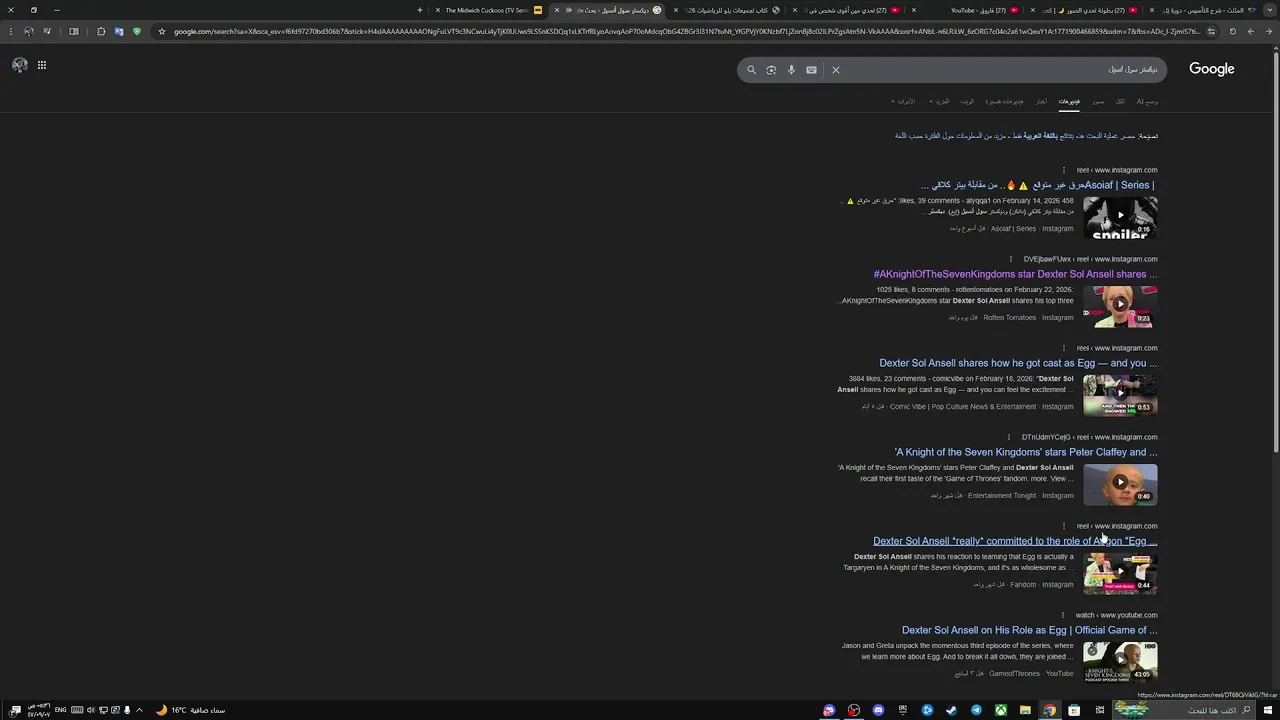The height and width of the screenshot is (720, 1280).
Task: Click into the Google search text field
Action: coord(1000,70)
